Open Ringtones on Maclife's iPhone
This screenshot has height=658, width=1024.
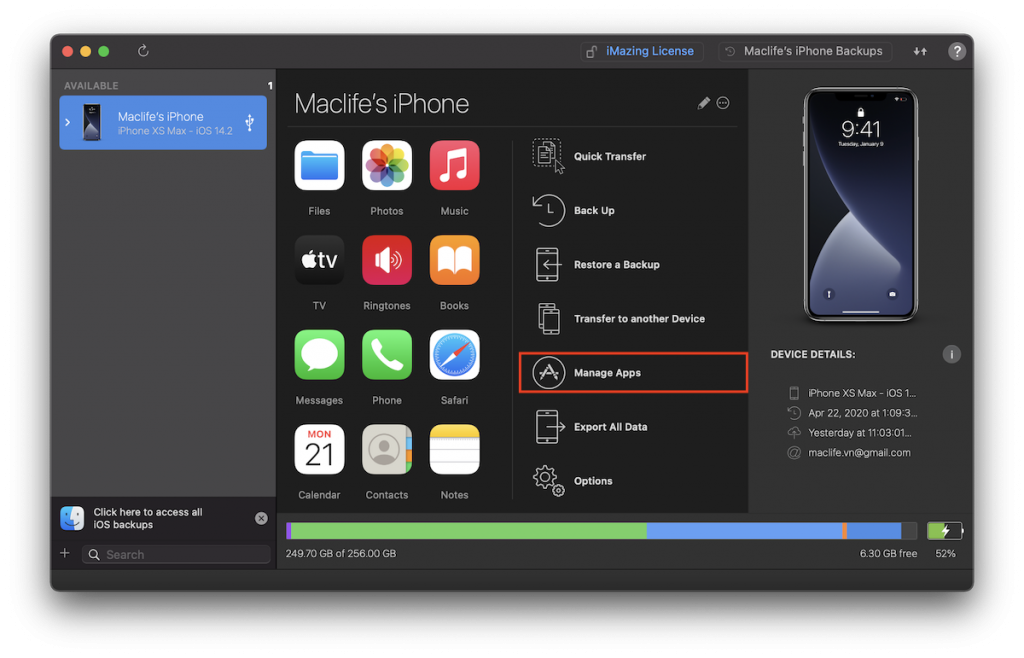click(x=386, y=260)
